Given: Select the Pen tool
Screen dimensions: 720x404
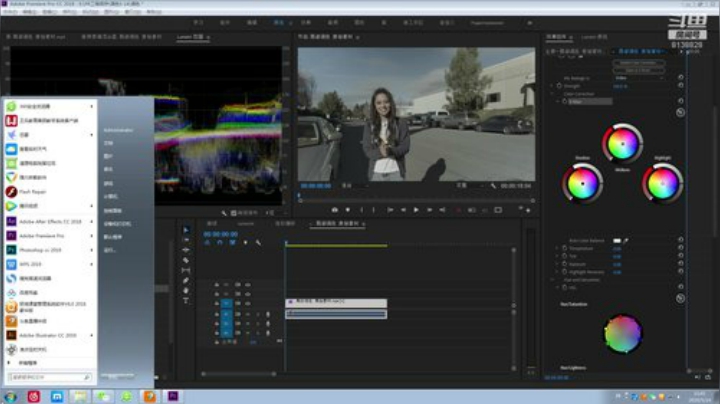Looking at the screenshot, I should tap(186, 281).
